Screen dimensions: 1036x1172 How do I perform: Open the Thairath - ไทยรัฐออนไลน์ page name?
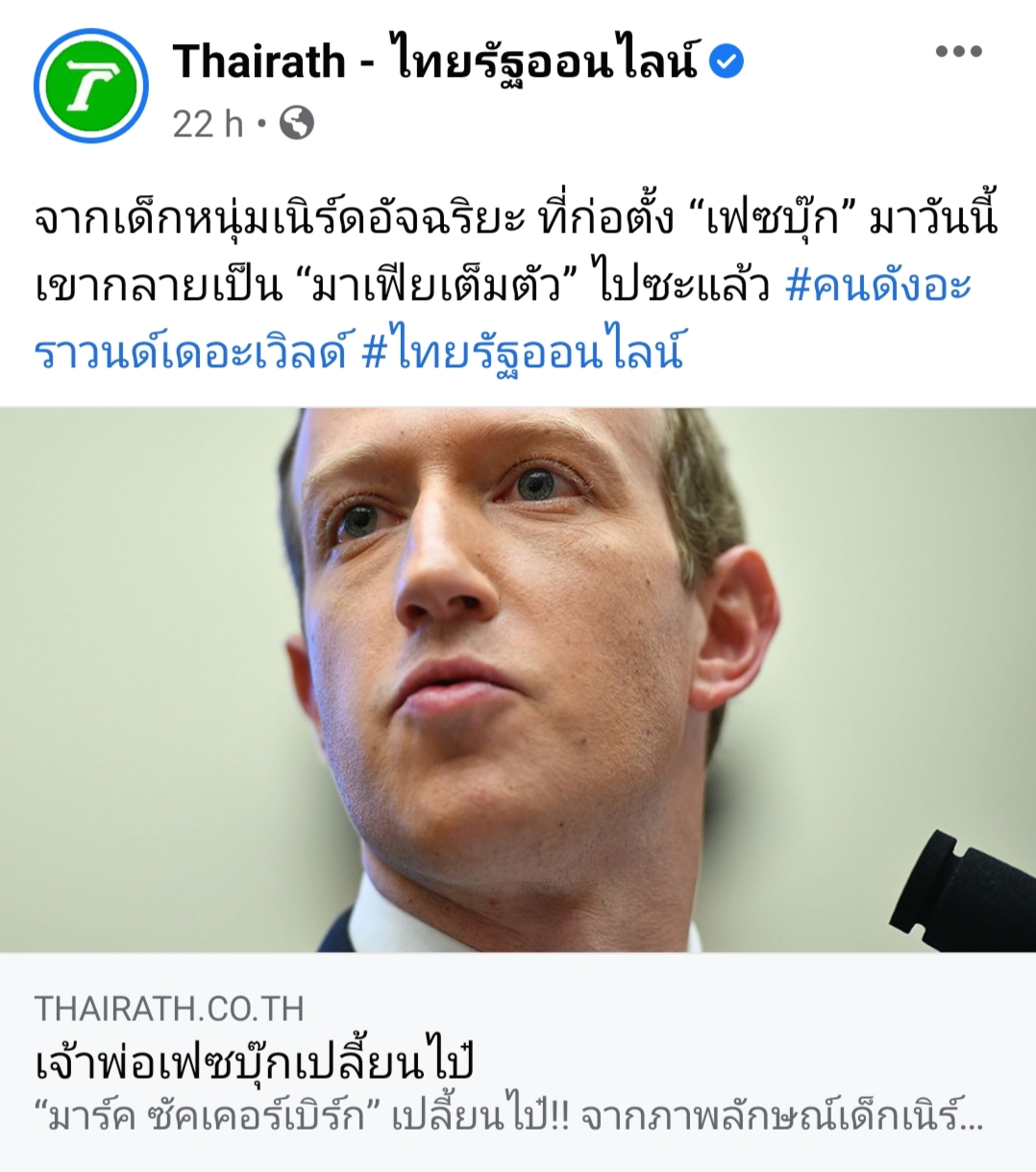click(436, 62)
